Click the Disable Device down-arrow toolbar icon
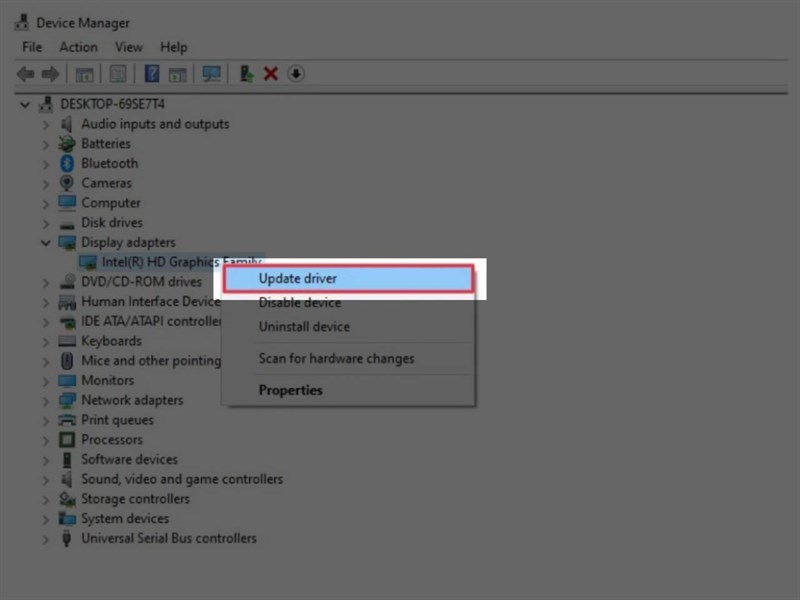Viewport: 800px width, 600px height. 296,74
